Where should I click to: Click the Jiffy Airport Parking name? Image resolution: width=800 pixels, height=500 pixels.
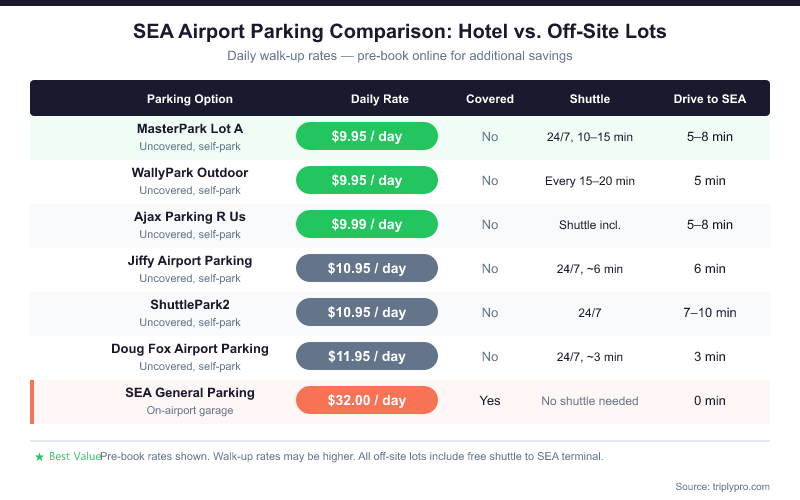pyautogui.click(x=190, y=261)
